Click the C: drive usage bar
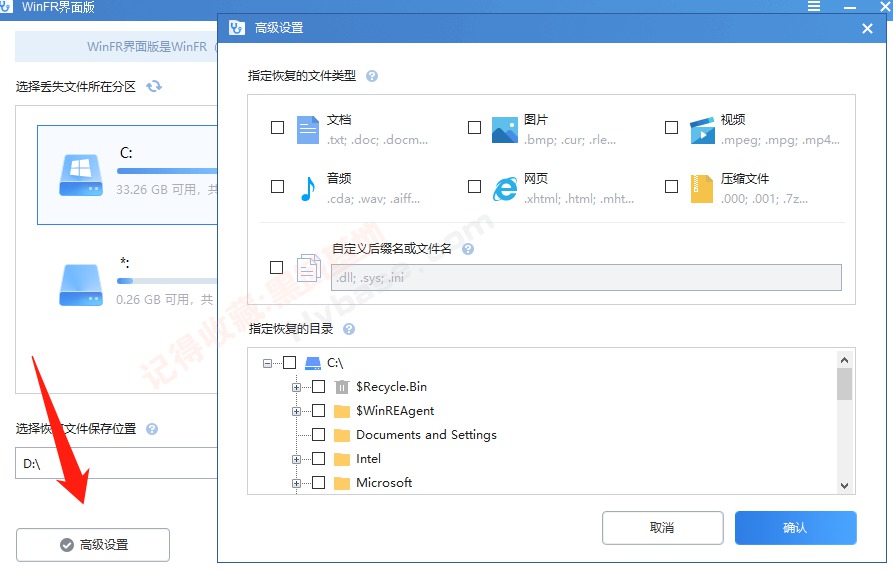The height and width of the screenshot is (573, 893). pyautogui.click(x=167, y=171)
